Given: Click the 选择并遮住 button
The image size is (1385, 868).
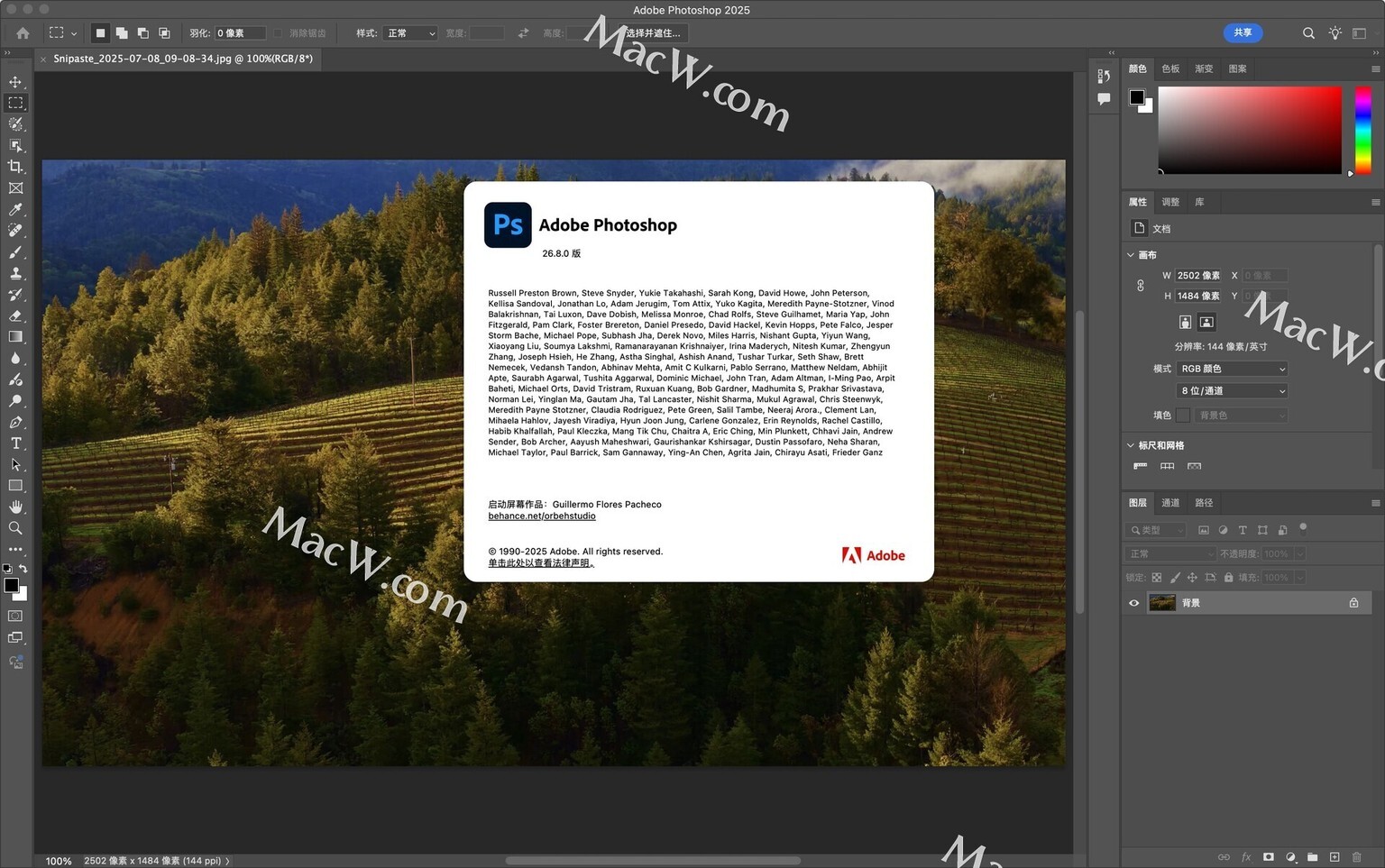Looking at the screenshot, I should (654, 33).
